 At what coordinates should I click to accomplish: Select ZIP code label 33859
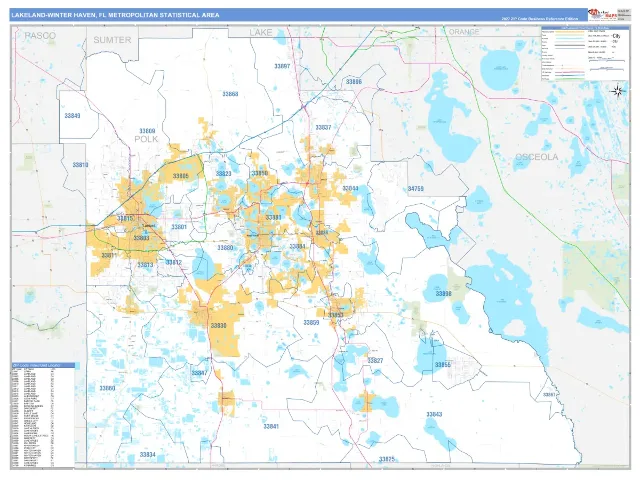pyautogui.click(x=311, y=322)
